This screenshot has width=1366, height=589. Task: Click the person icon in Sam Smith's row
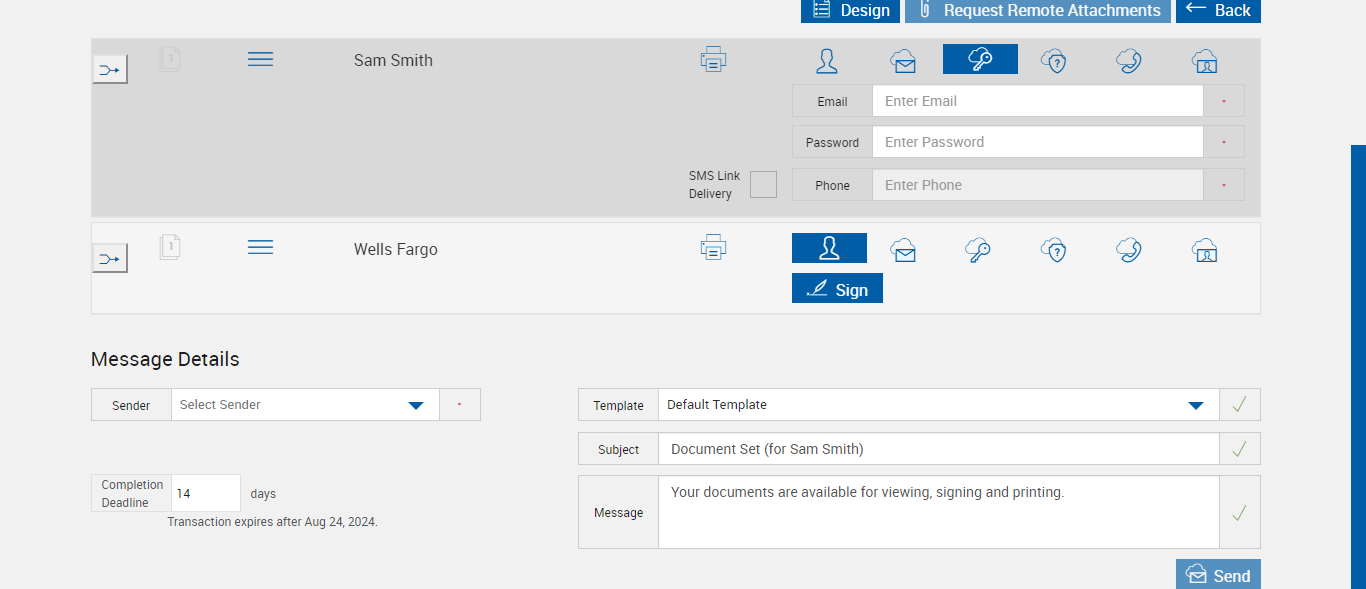[827, 61]
